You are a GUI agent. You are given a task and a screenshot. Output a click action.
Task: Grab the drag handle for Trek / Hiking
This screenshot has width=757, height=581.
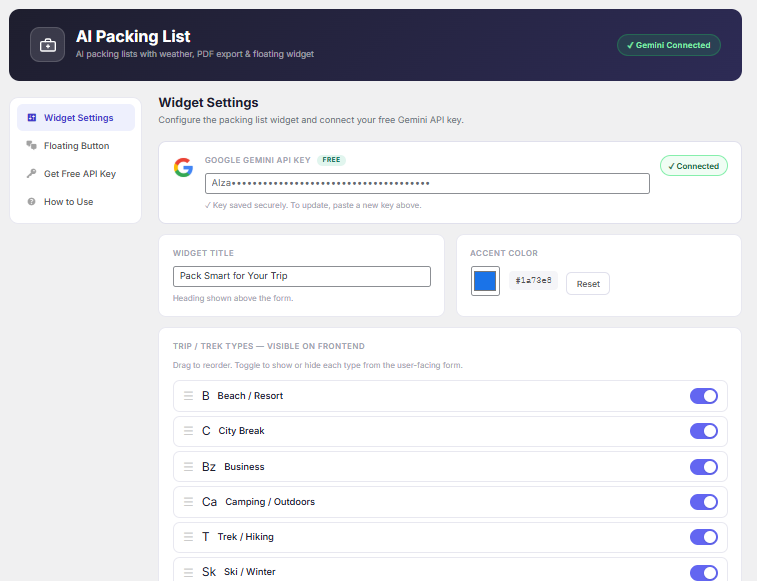[x=188, y=537]
